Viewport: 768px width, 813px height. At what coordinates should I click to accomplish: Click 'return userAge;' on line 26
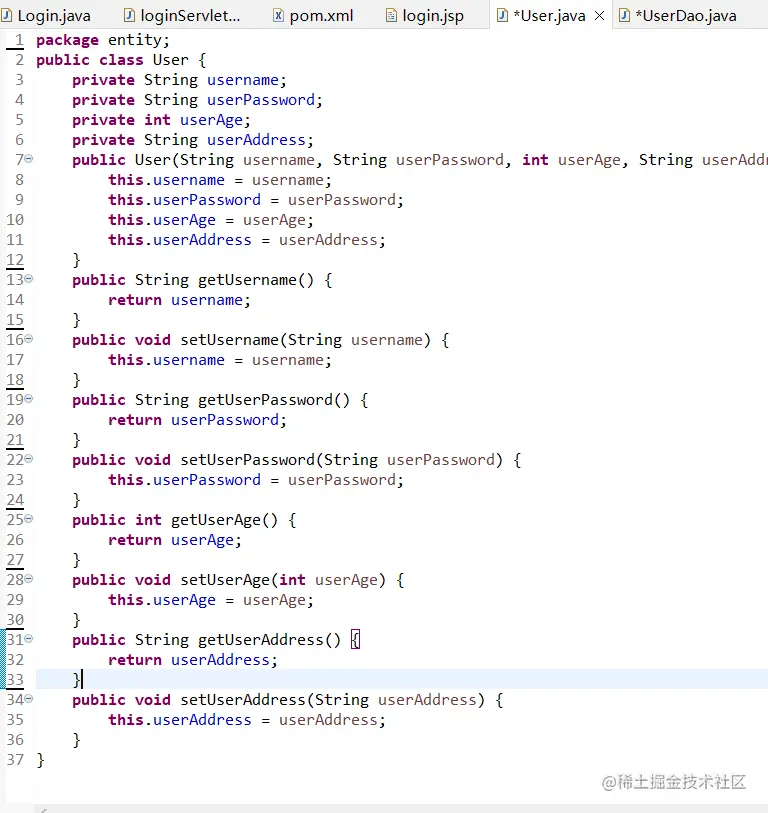(175, 540)
